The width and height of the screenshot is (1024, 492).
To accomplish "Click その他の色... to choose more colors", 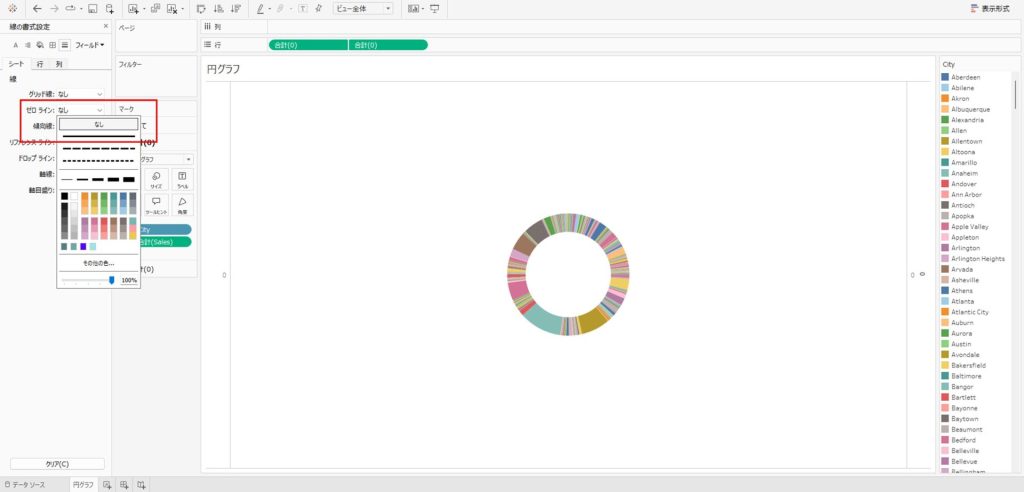I will 98,263.
